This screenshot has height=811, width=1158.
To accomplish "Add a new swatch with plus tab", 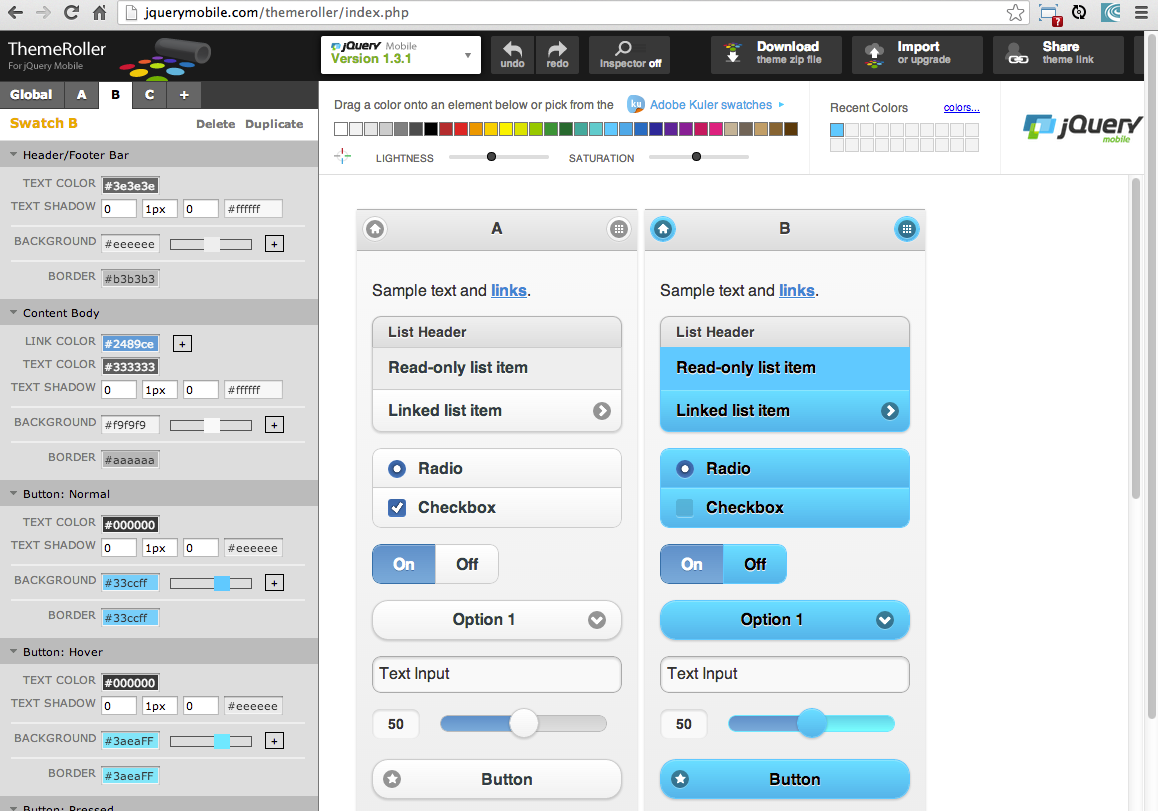I will point(184,95).
